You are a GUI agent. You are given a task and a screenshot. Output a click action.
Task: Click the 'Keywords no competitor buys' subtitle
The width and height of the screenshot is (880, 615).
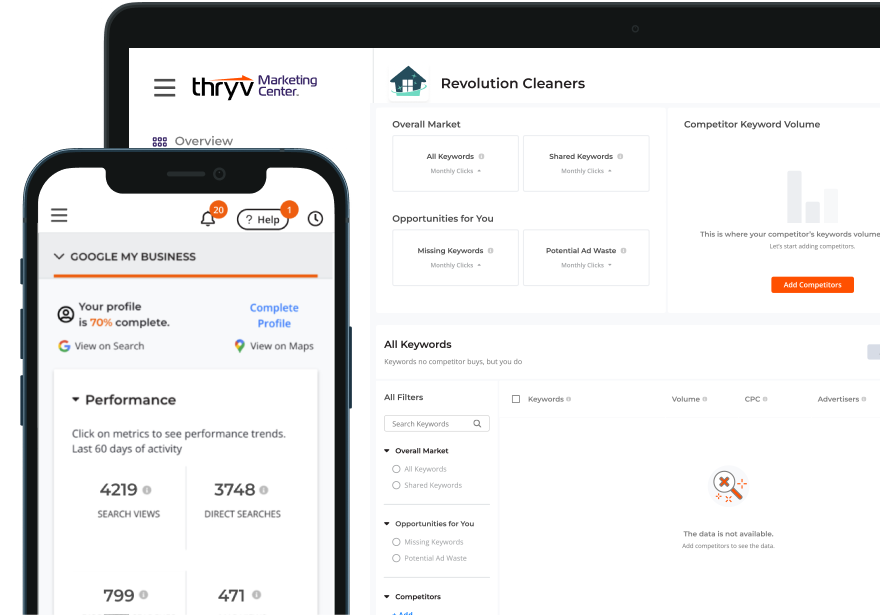click(453, 362)
